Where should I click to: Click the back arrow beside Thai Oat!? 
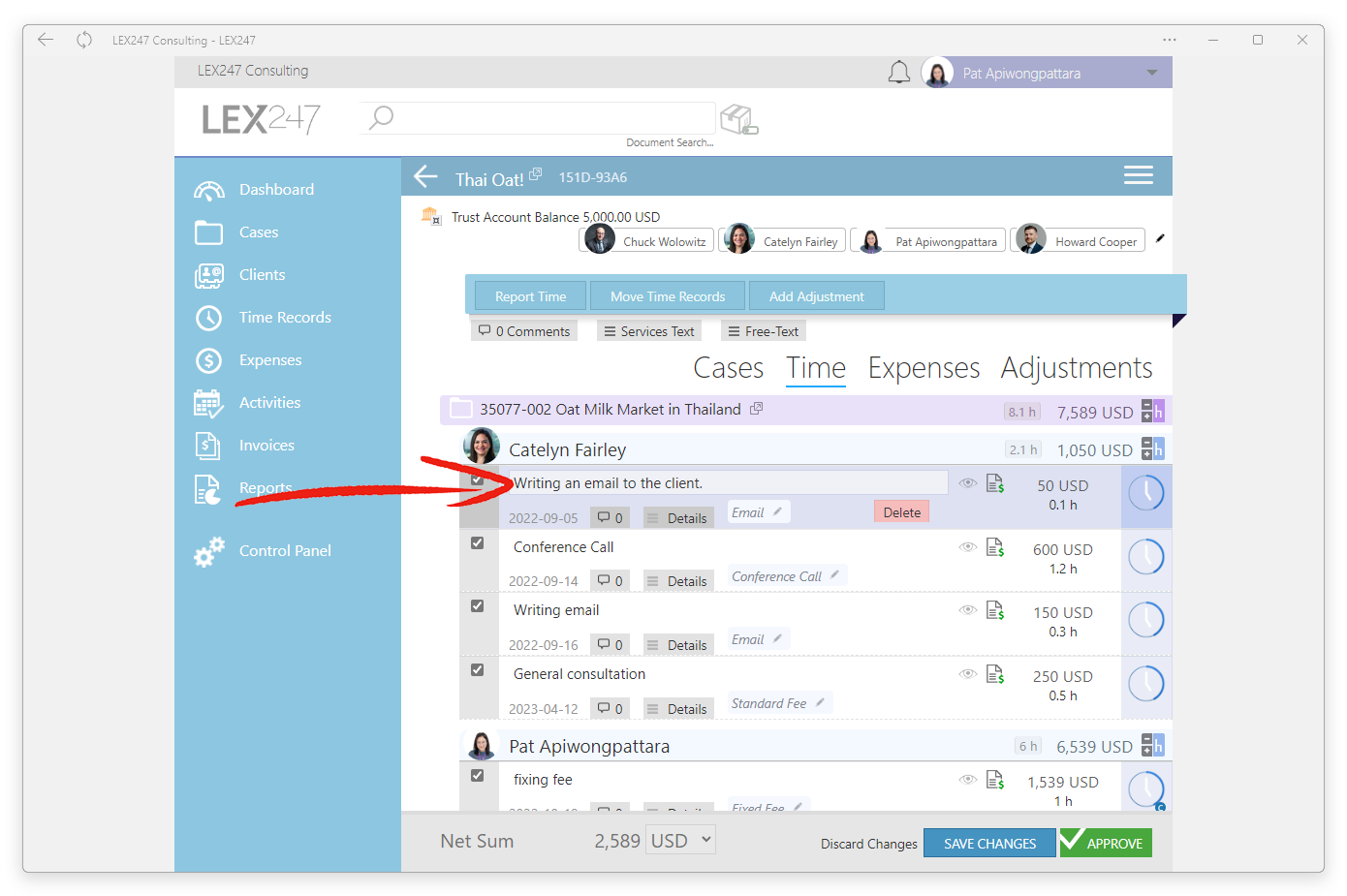click(426, 176)
